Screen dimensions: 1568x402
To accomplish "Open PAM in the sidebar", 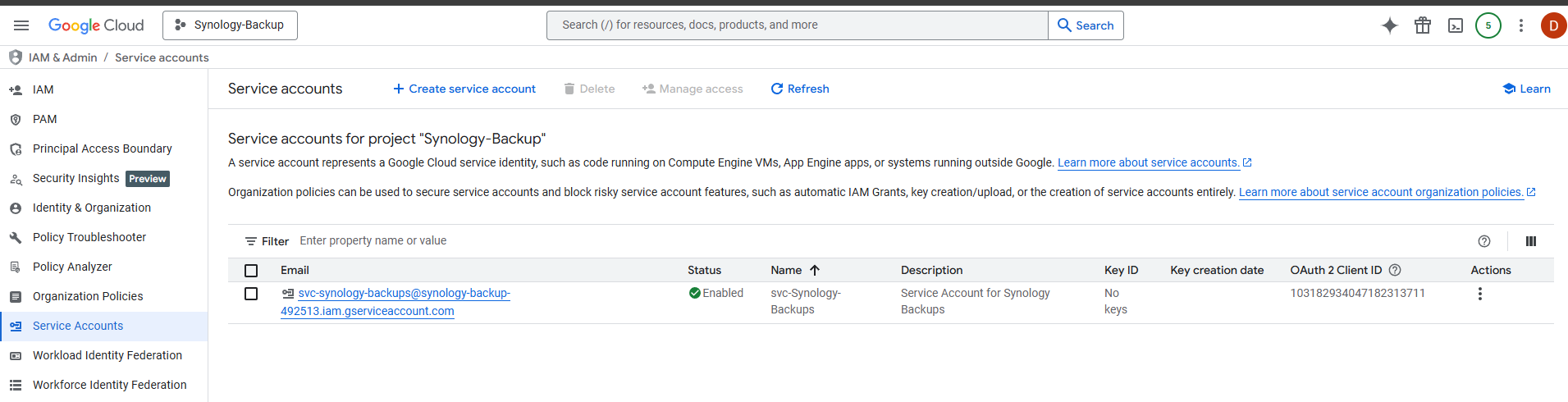I will [x=103, y=119].
